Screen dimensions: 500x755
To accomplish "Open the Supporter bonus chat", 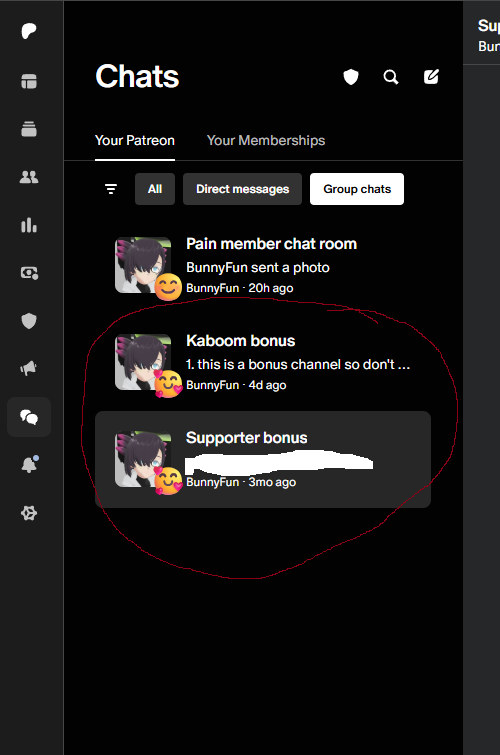I will click(x=263, y=459).
